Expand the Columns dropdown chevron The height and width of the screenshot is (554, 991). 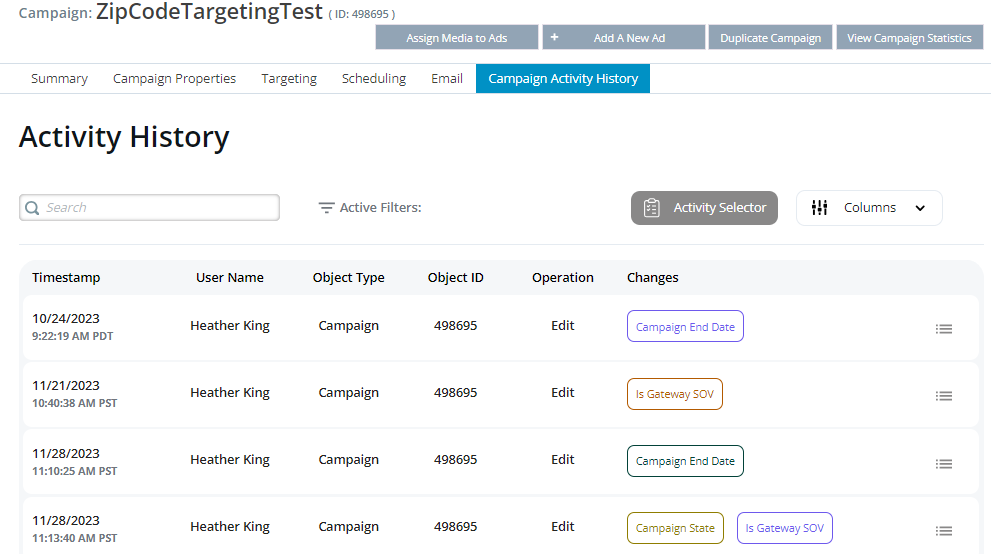tap(920, 208)
